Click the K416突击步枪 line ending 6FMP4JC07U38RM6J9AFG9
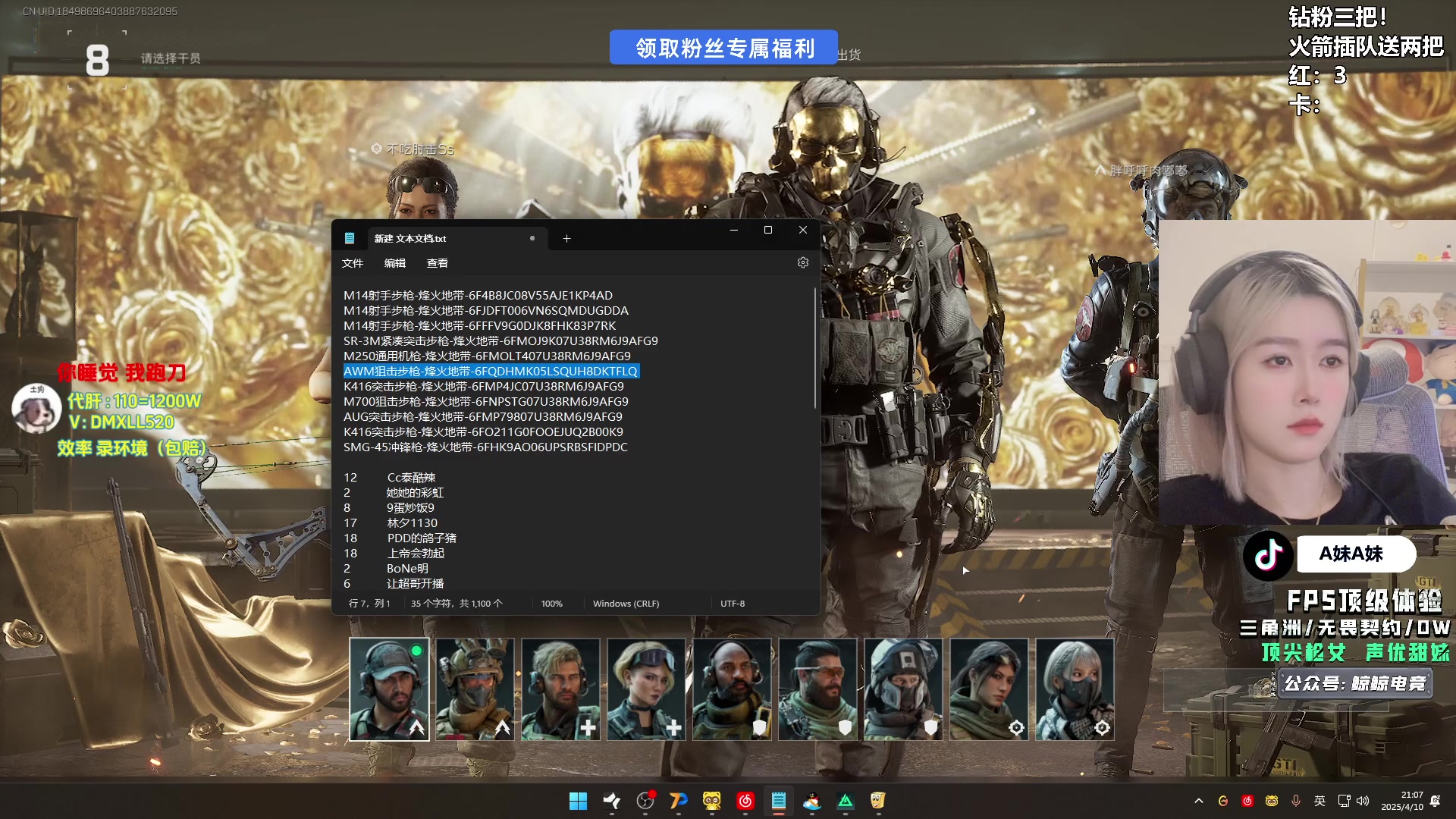The height and width of the screenshot is (819, 1456). (484, 386)
